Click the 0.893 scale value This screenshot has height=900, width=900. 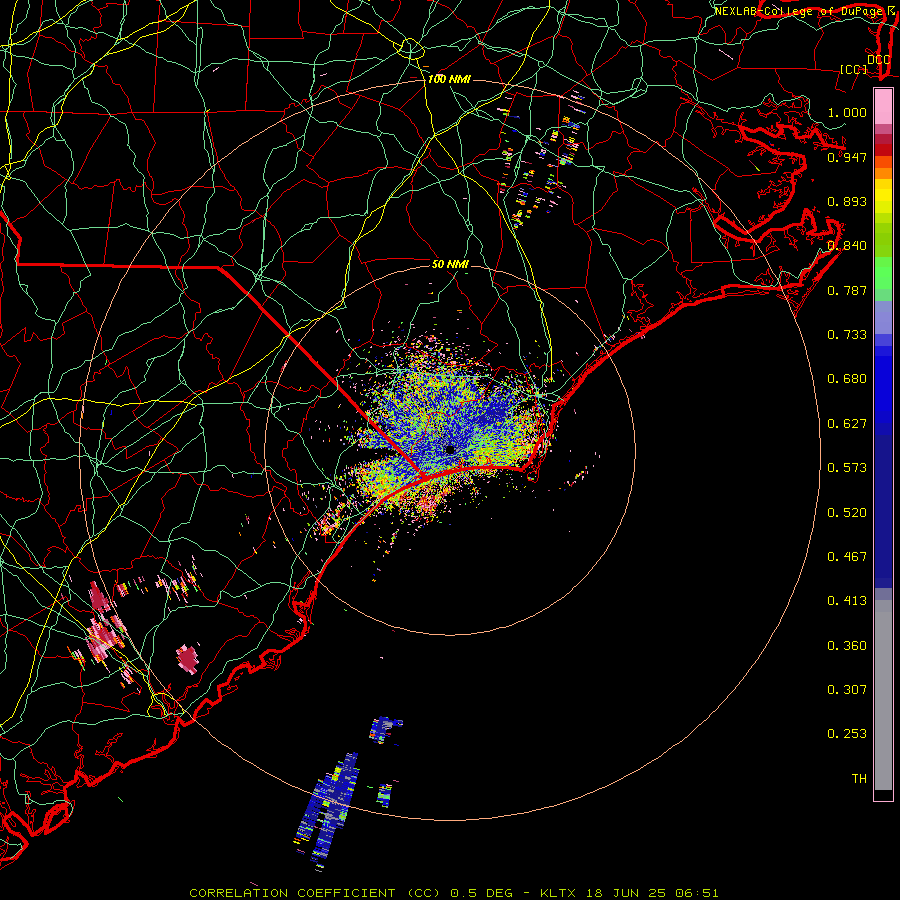tap(847, 201)
